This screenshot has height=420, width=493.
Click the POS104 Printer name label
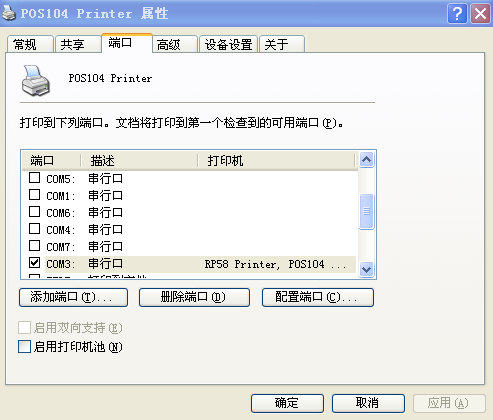110,79
